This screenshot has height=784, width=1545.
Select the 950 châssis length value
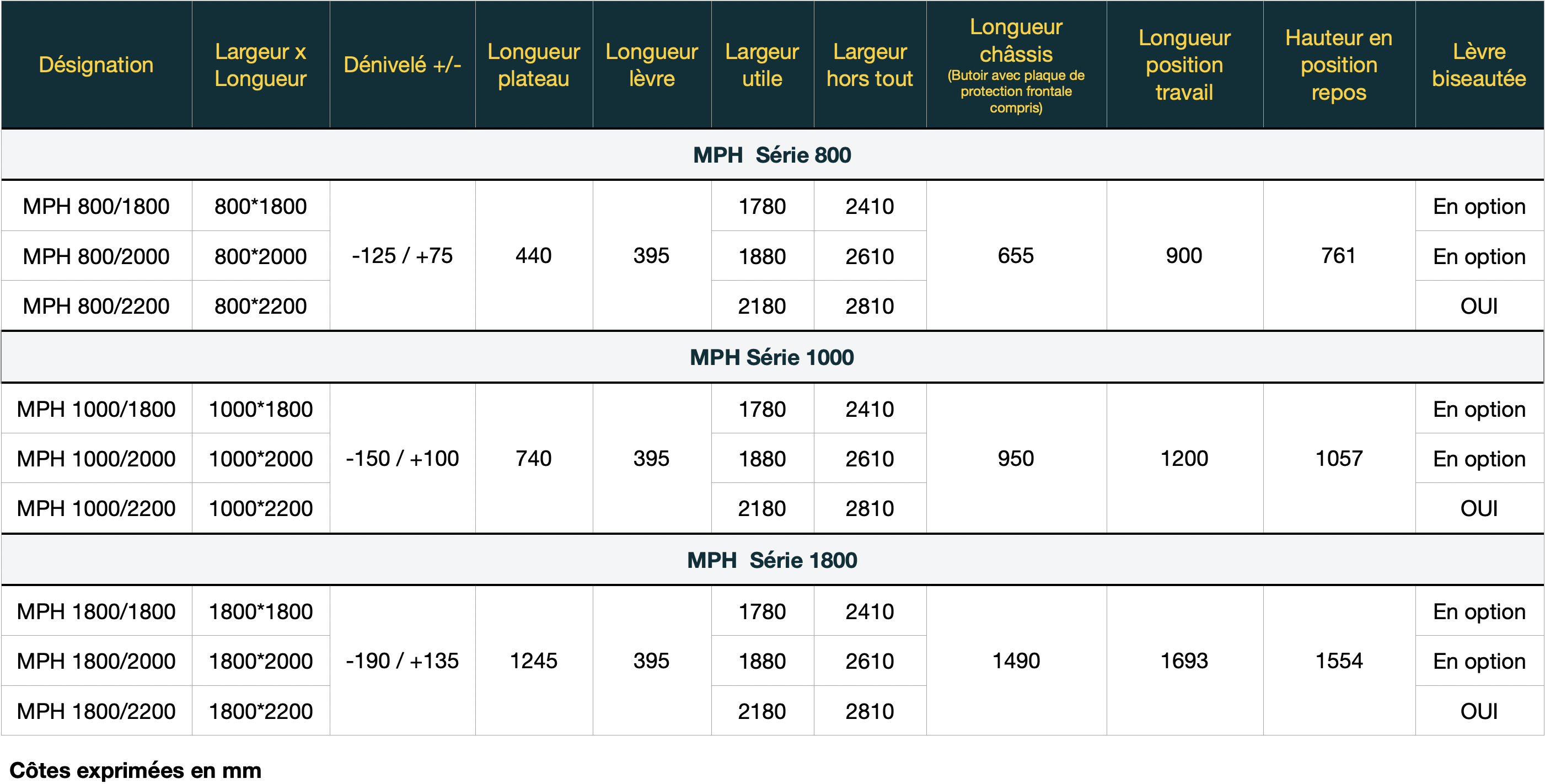(1016, 458)
